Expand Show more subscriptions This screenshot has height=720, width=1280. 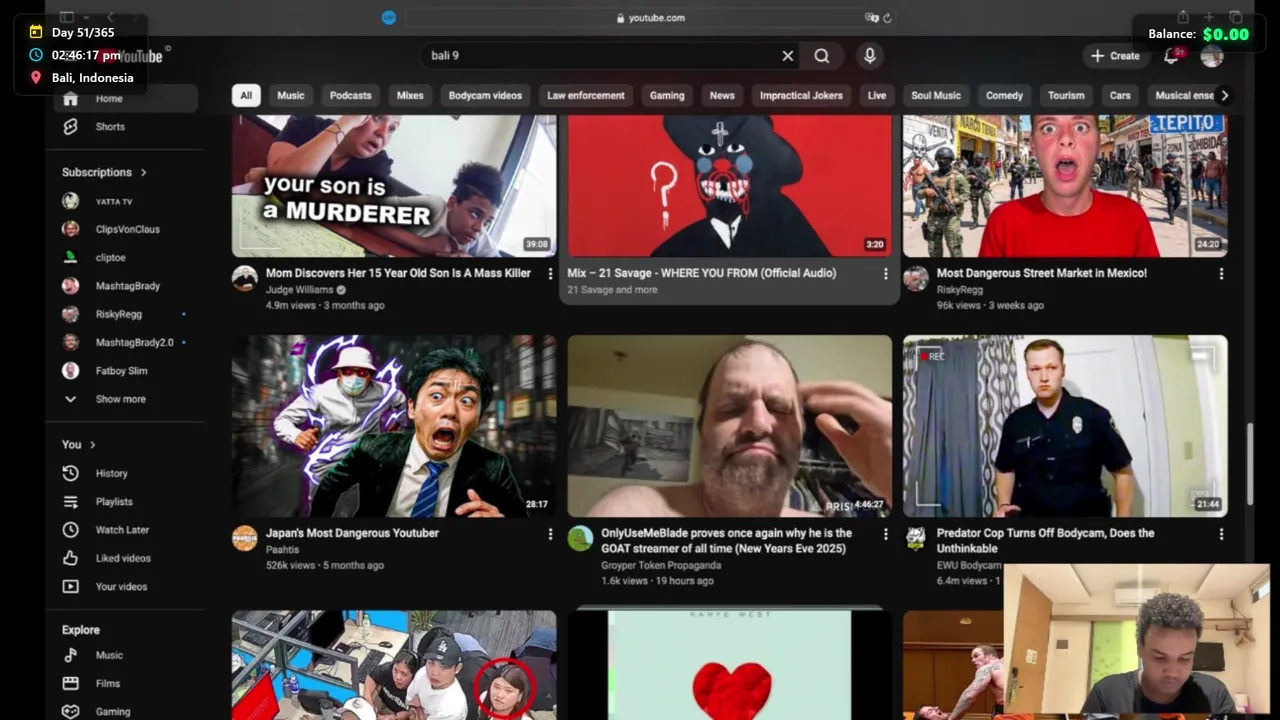tap(120, 399)
